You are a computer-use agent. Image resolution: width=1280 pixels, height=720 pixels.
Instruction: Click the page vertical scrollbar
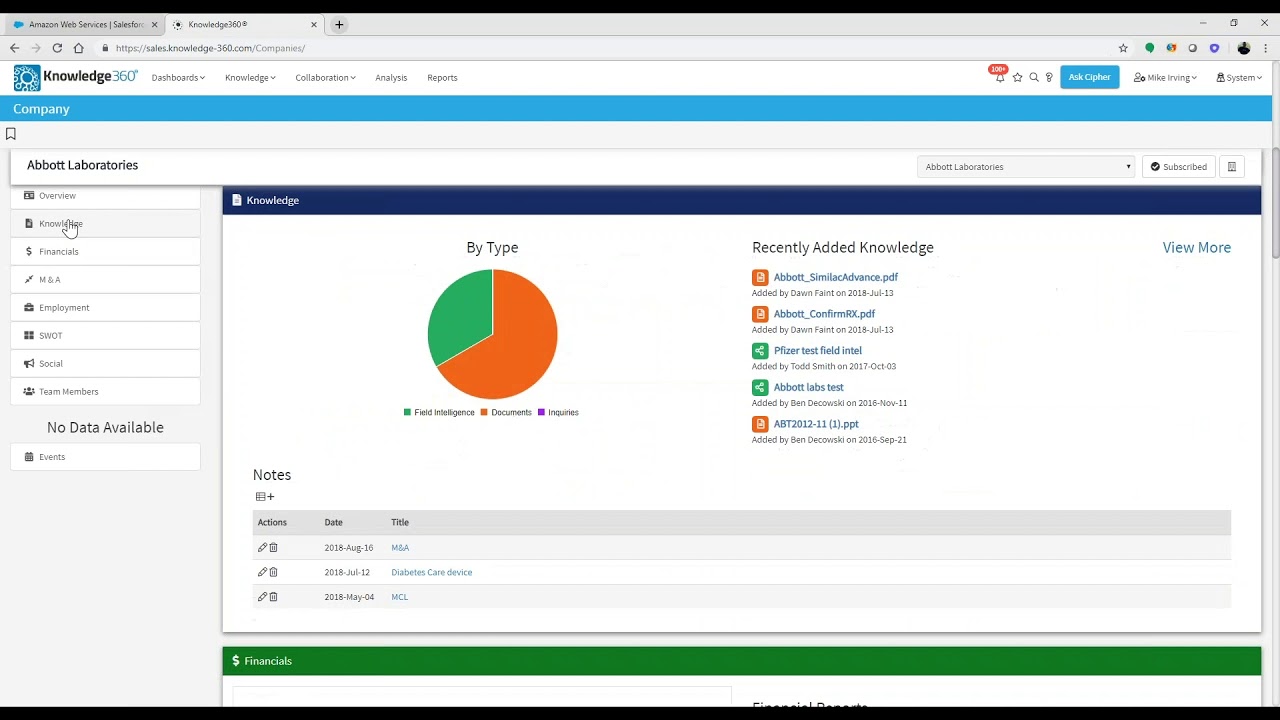[1275, 203]
